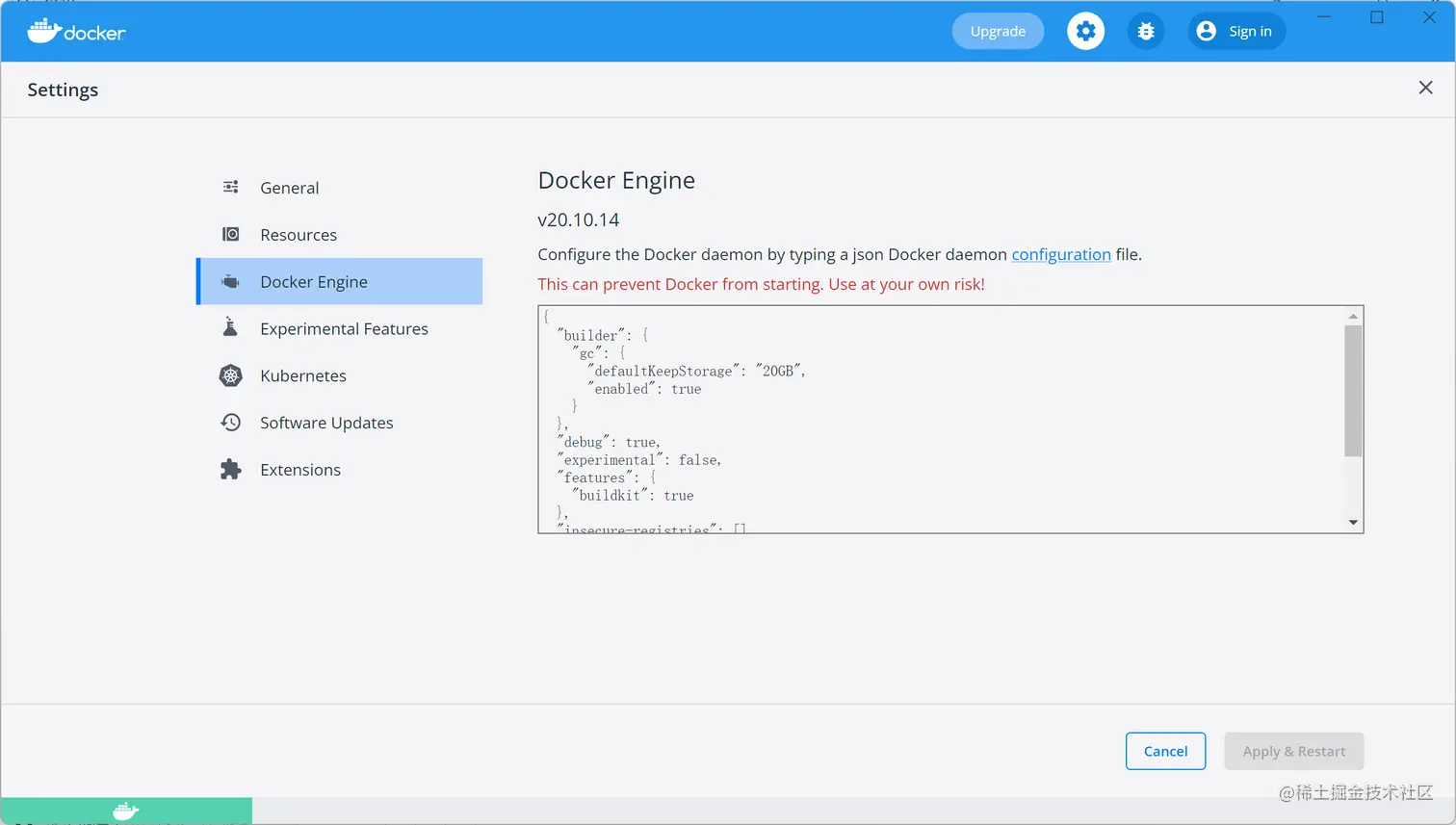This screenshot has width=1456, height=825.
Task: Click the Resources disk icon
Action: [231, 234]
